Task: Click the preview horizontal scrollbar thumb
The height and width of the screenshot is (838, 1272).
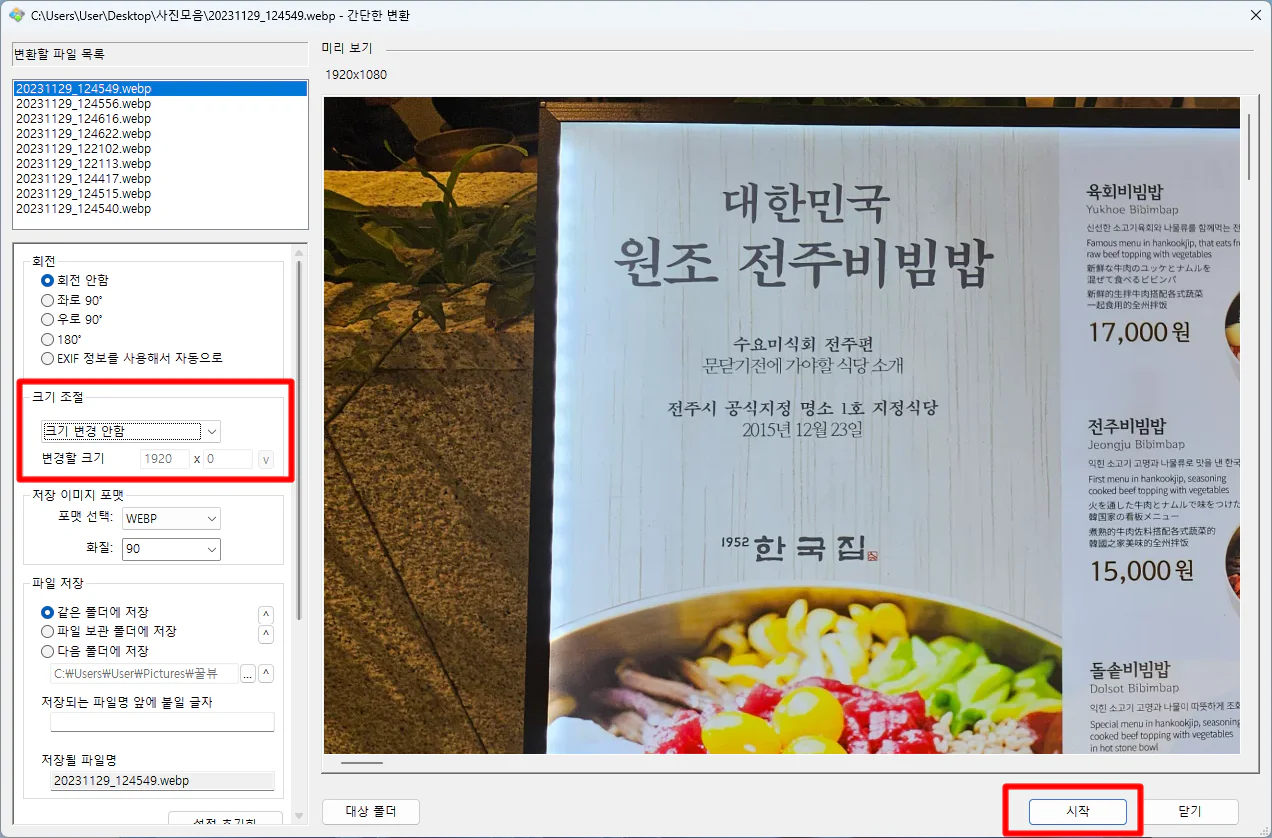Action: click(362, 762)
